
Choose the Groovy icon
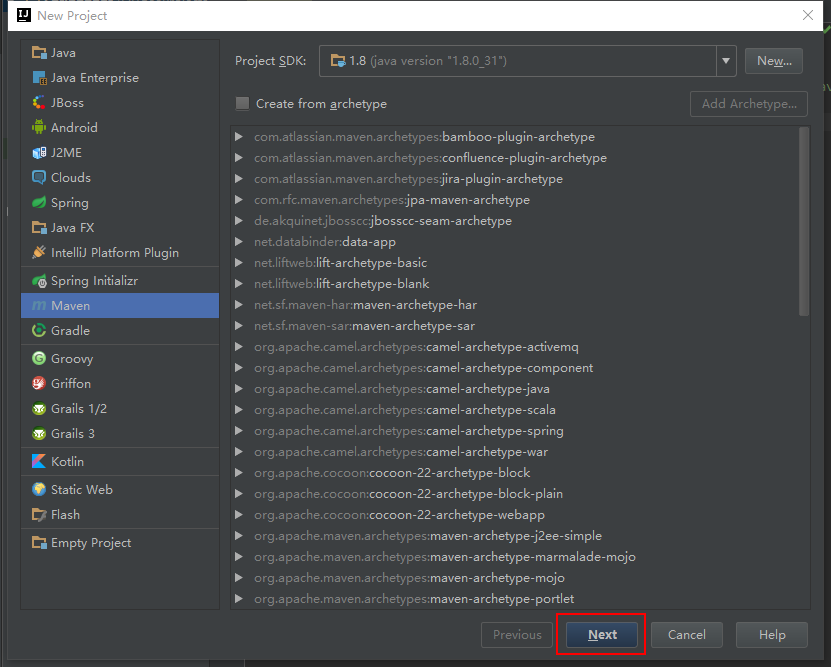tap(39, 359)
